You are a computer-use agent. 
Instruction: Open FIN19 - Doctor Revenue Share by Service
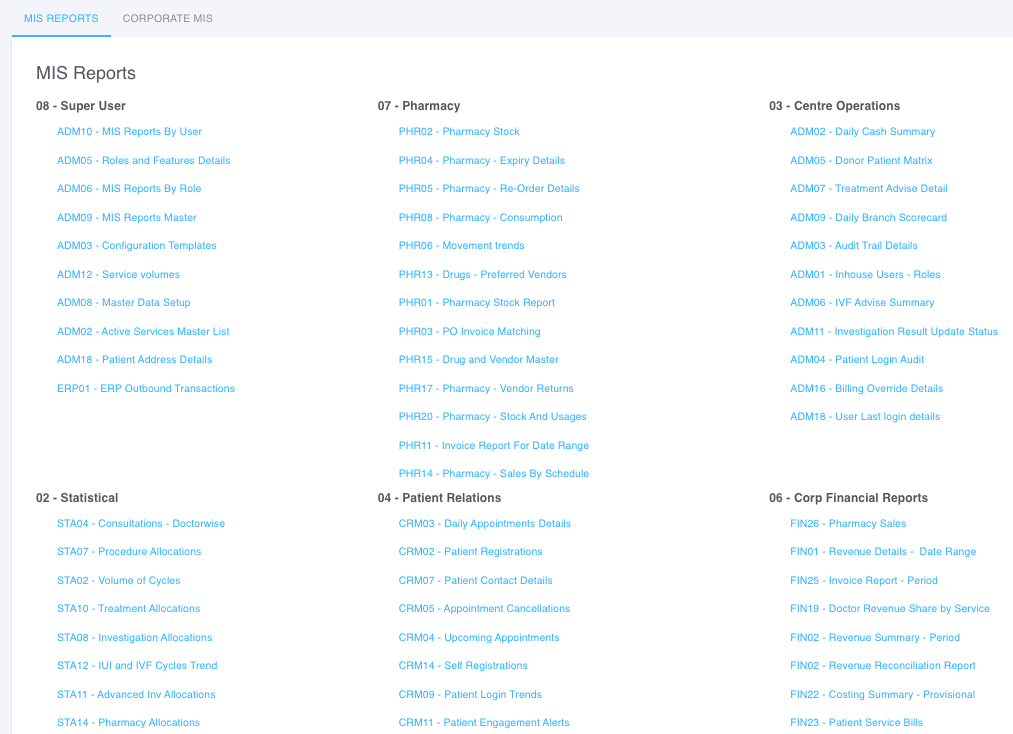[x=889, y=609]
